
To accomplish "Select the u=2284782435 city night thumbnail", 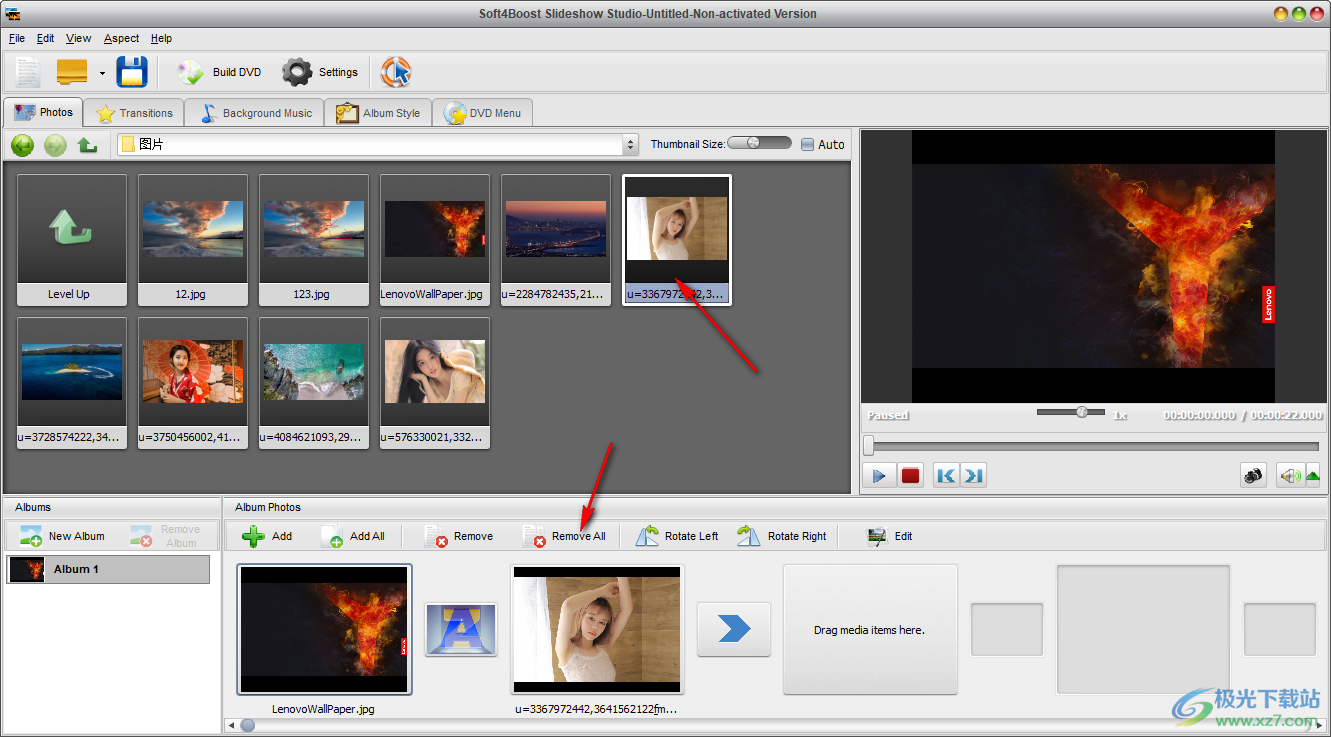I will 556,240.
